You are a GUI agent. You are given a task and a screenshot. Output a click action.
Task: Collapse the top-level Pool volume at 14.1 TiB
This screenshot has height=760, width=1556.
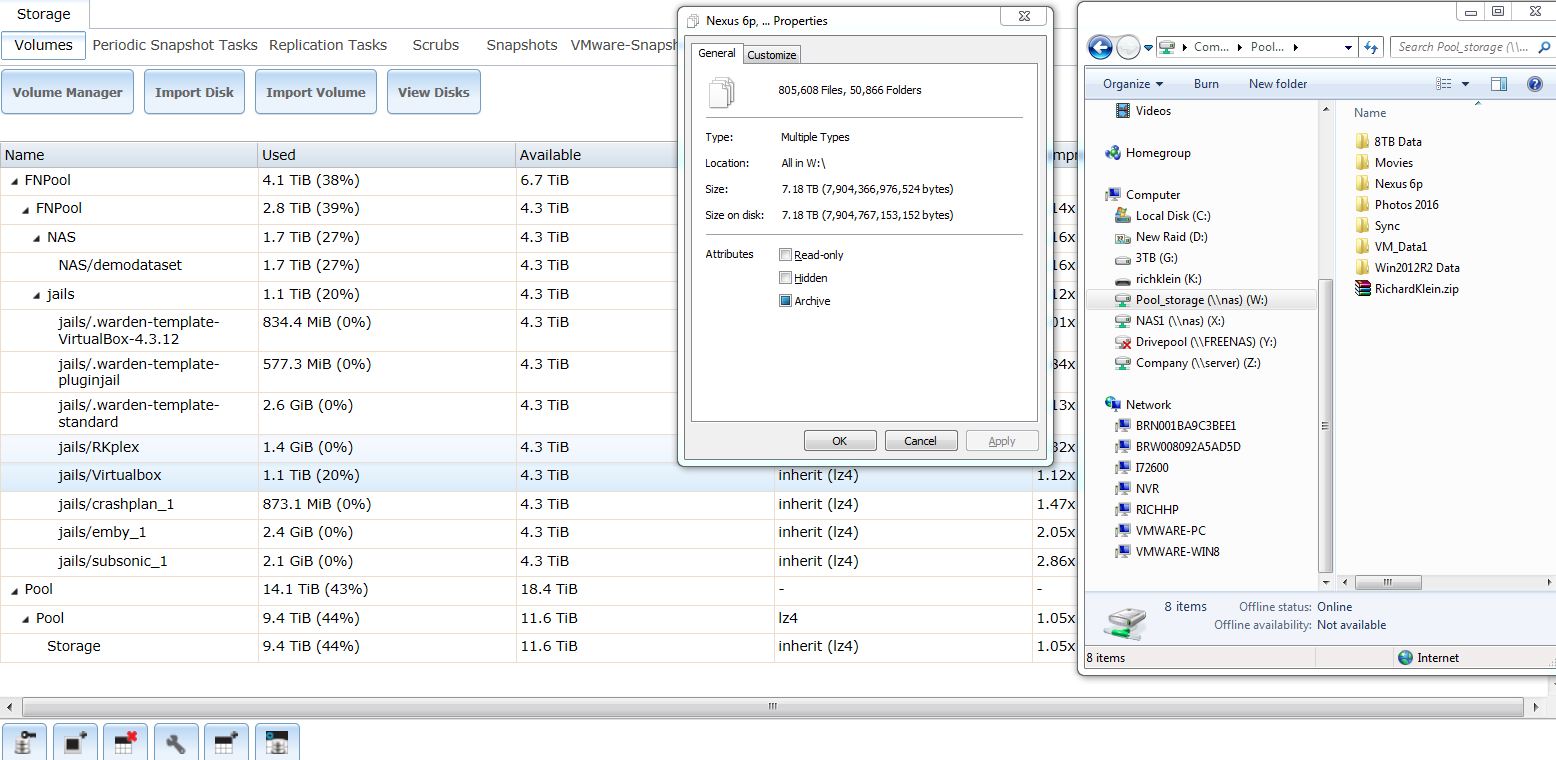[14, 590]
